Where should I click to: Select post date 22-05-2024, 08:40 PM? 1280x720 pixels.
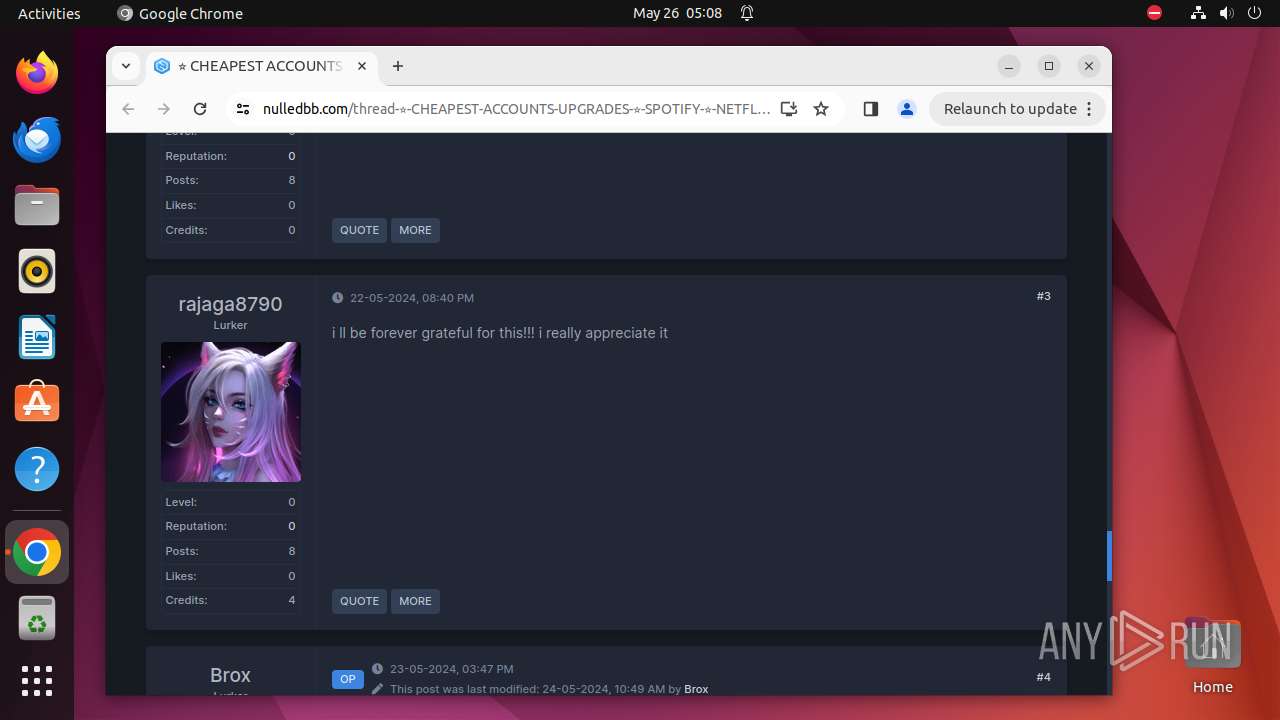pos(412,298)
